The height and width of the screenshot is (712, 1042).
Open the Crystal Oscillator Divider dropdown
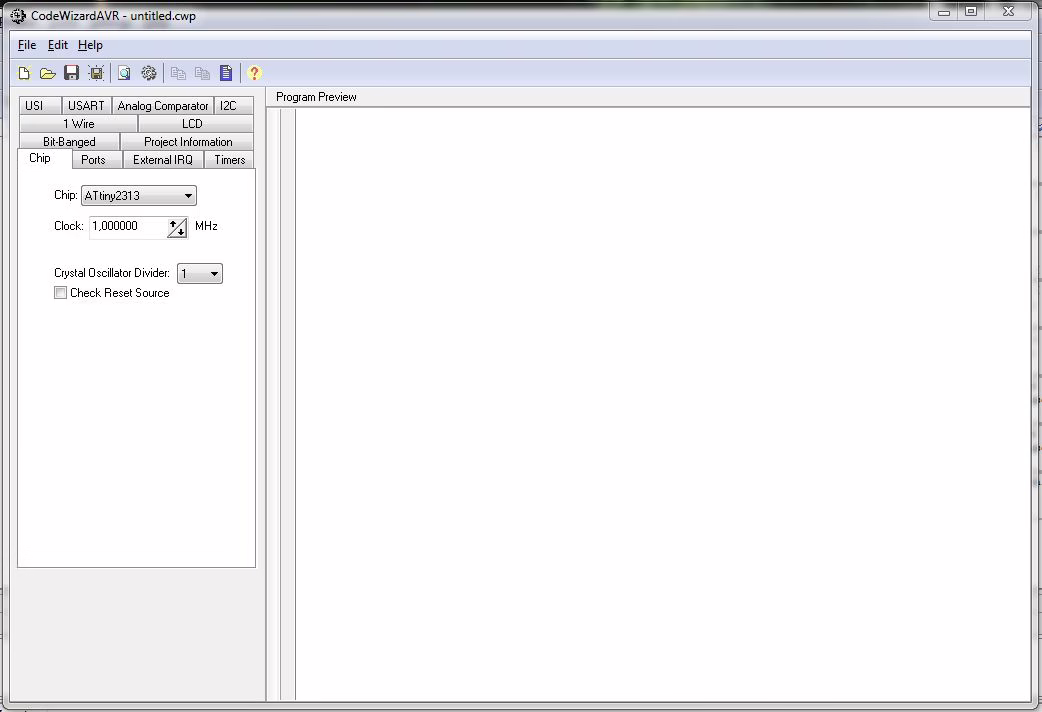pyautogui.click(x=213, y=274)
